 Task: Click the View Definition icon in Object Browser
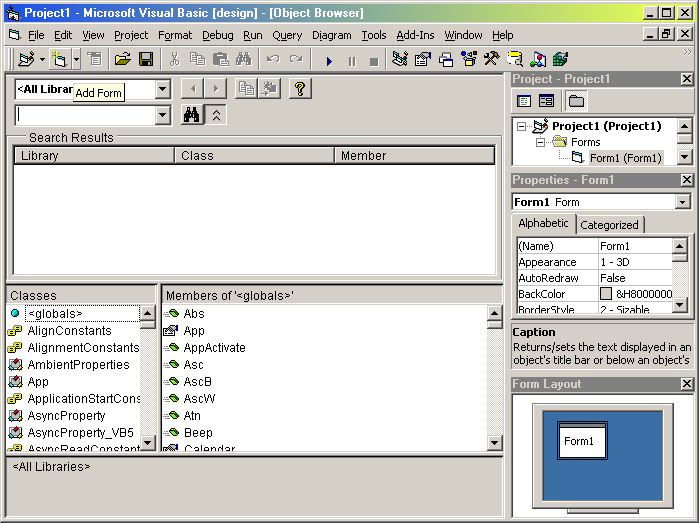pyautogui.click(x=269, y=89)
